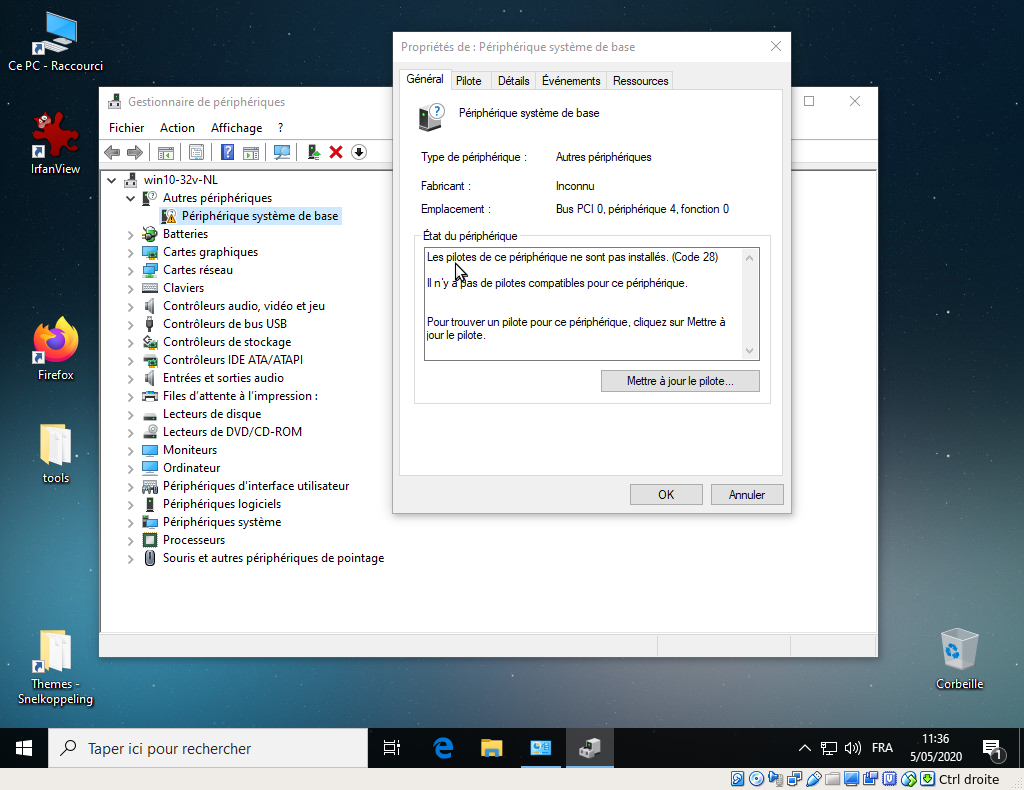
Task: Click the VirtualBox hard disk status icon
Action: (x=737, y=779)
